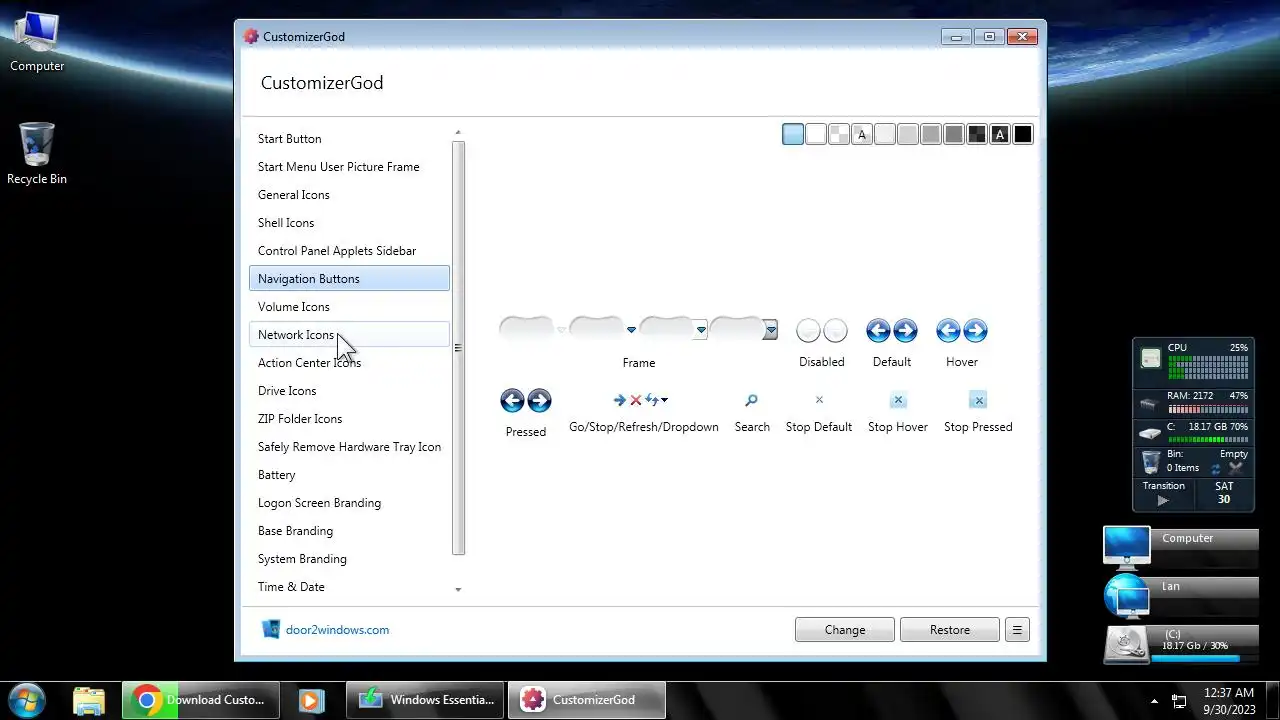Pick the dropdown arrow in Go/Stop/Refresh icons

(x=664, y=400)
